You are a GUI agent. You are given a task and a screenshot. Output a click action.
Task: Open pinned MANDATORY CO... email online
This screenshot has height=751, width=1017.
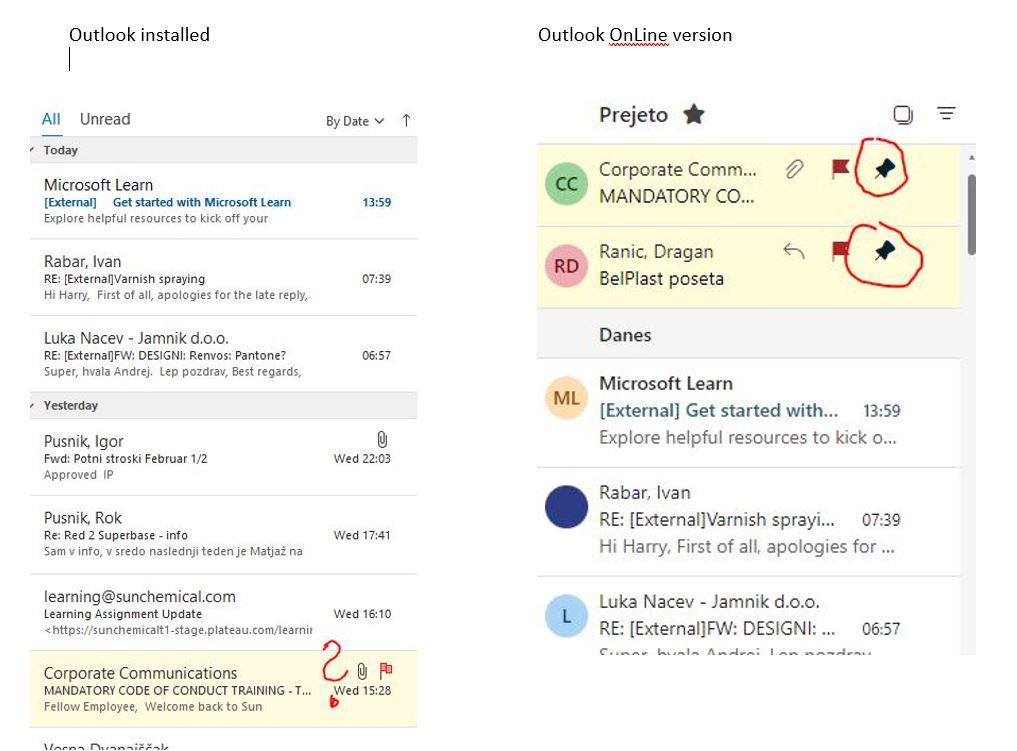point(748,185)
